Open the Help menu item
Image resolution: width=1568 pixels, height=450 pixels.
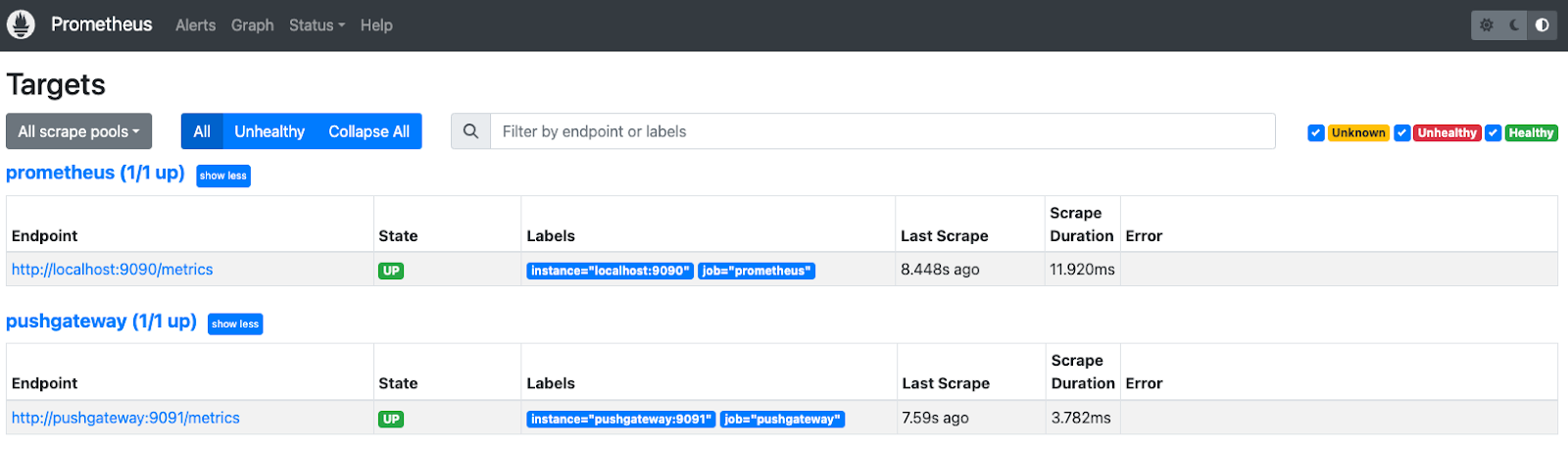pyautogui.click(x=376, y=25)
